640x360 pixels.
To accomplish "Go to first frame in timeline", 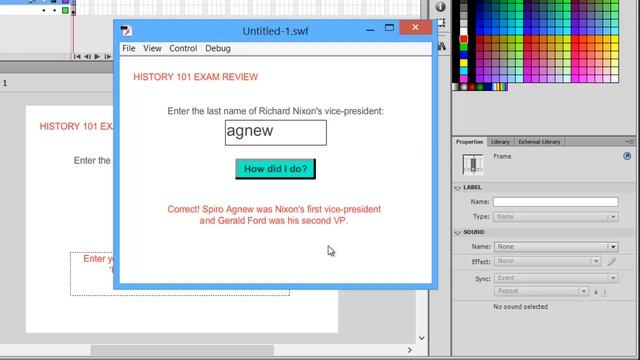I will tap(77, 56).
